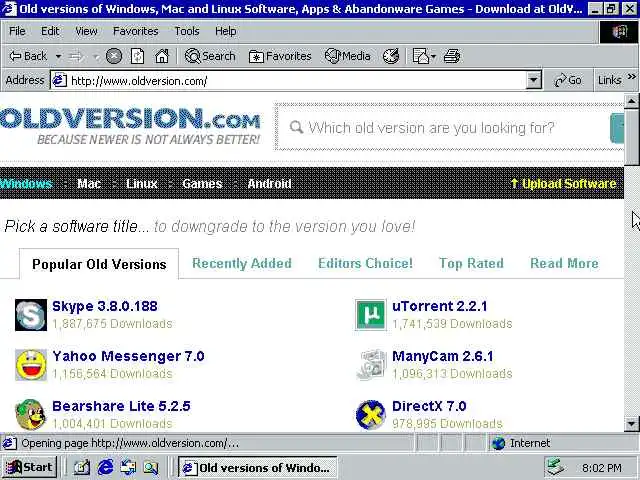Open the Edit menu
640x480 pixels.
[x=50, y=31]
